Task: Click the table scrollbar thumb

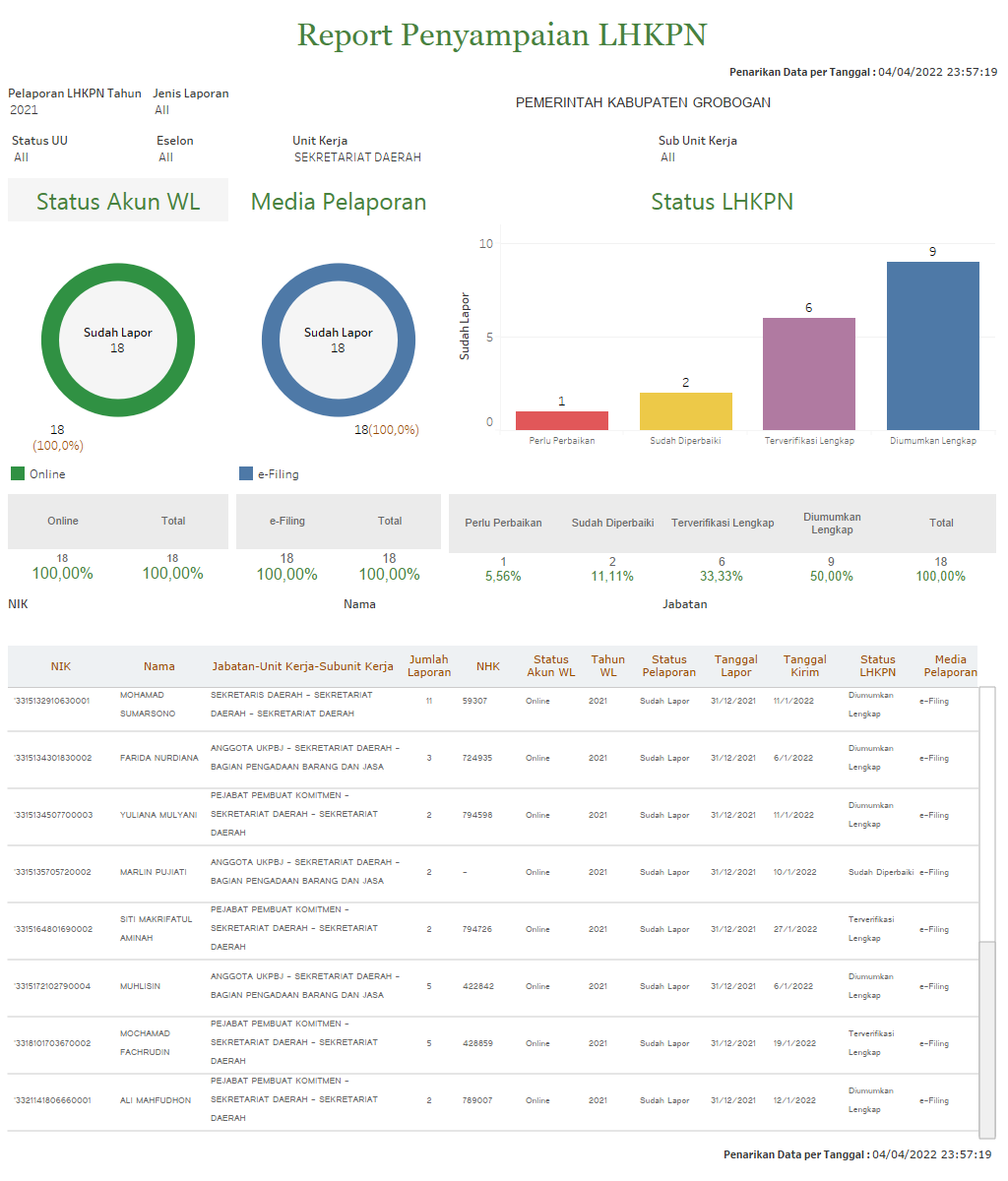Action: 986,1037
